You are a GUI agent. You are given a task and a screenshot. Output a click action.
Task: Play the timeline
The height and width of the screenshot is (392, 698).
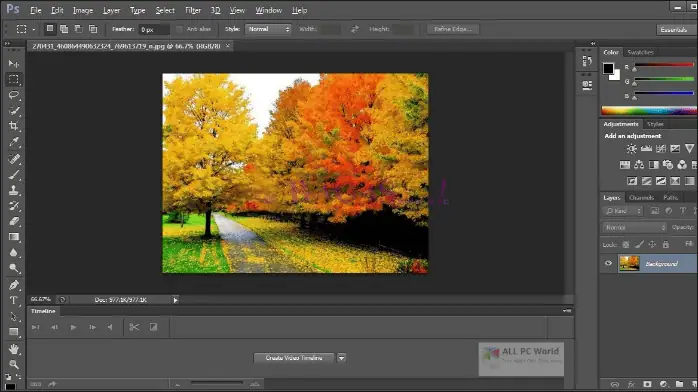[x=73, y=327]
